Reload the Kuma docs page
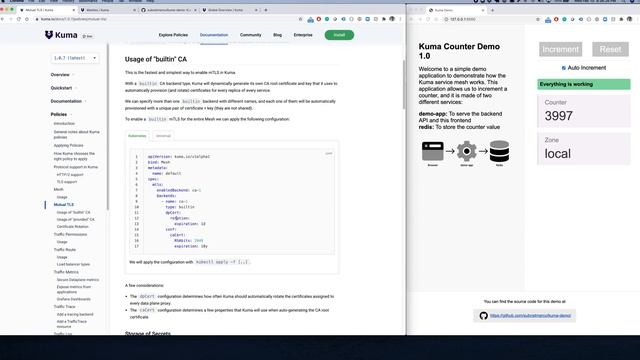 pos(19,19)
